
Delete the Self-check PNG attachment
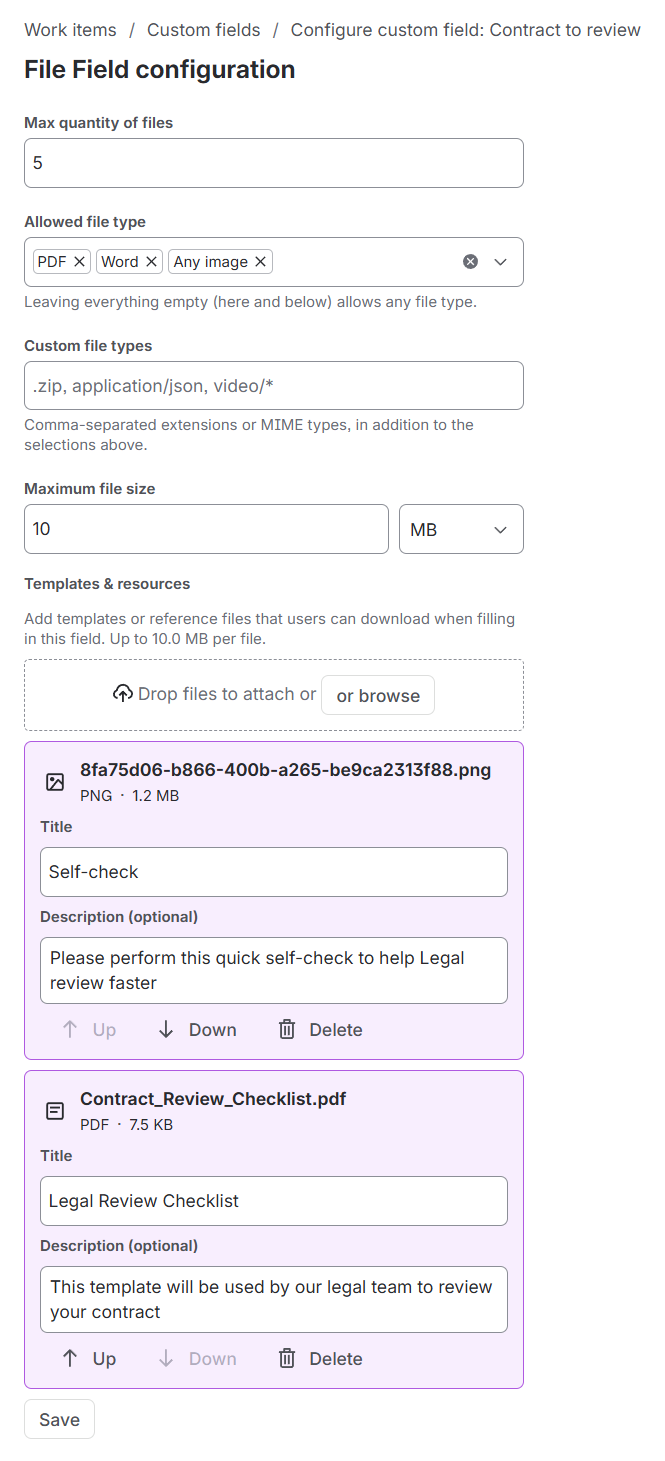[x=320, y=1030]
